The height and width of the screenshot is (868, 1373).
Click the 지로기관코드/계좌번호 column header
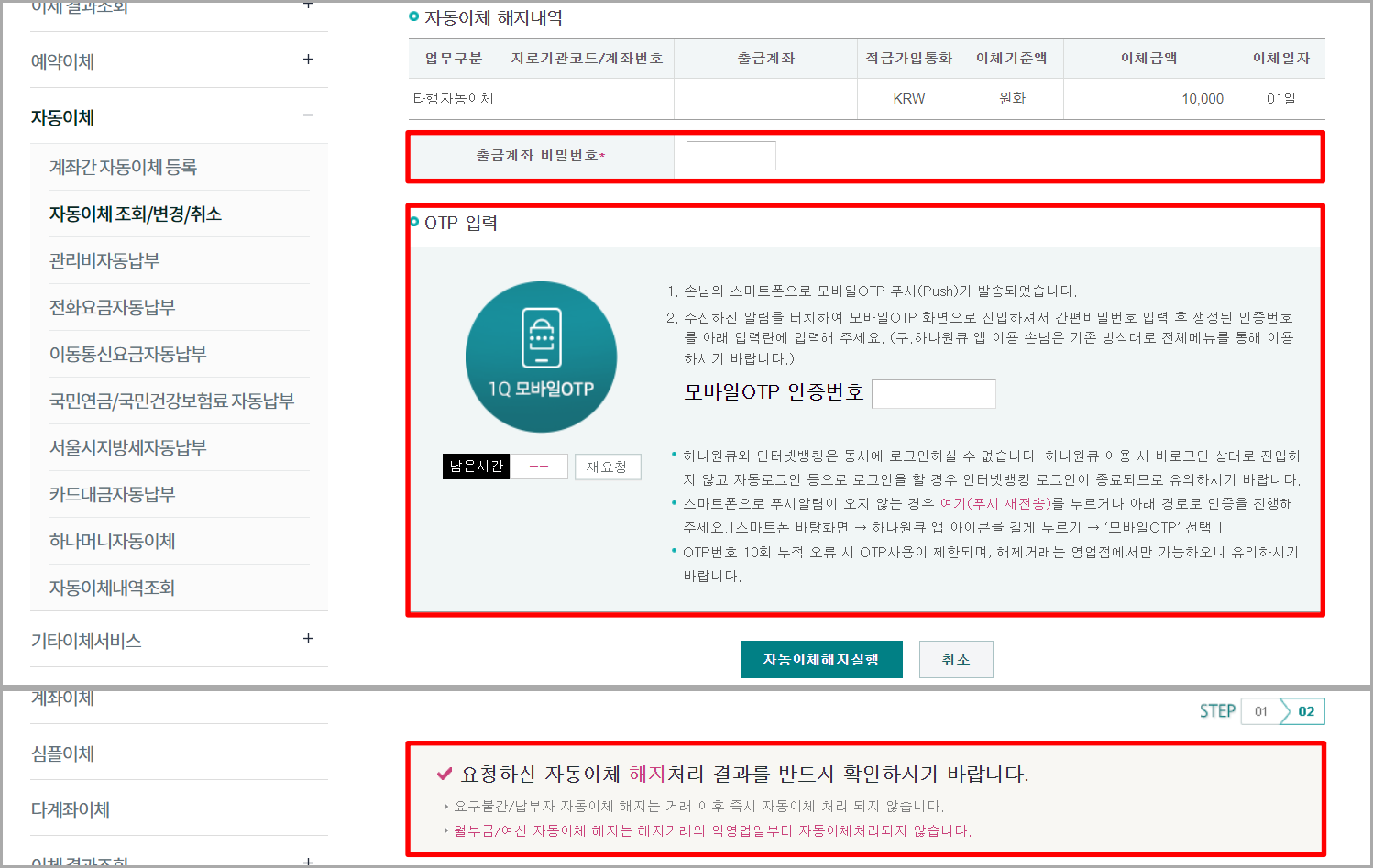click(x=587, y=58)
